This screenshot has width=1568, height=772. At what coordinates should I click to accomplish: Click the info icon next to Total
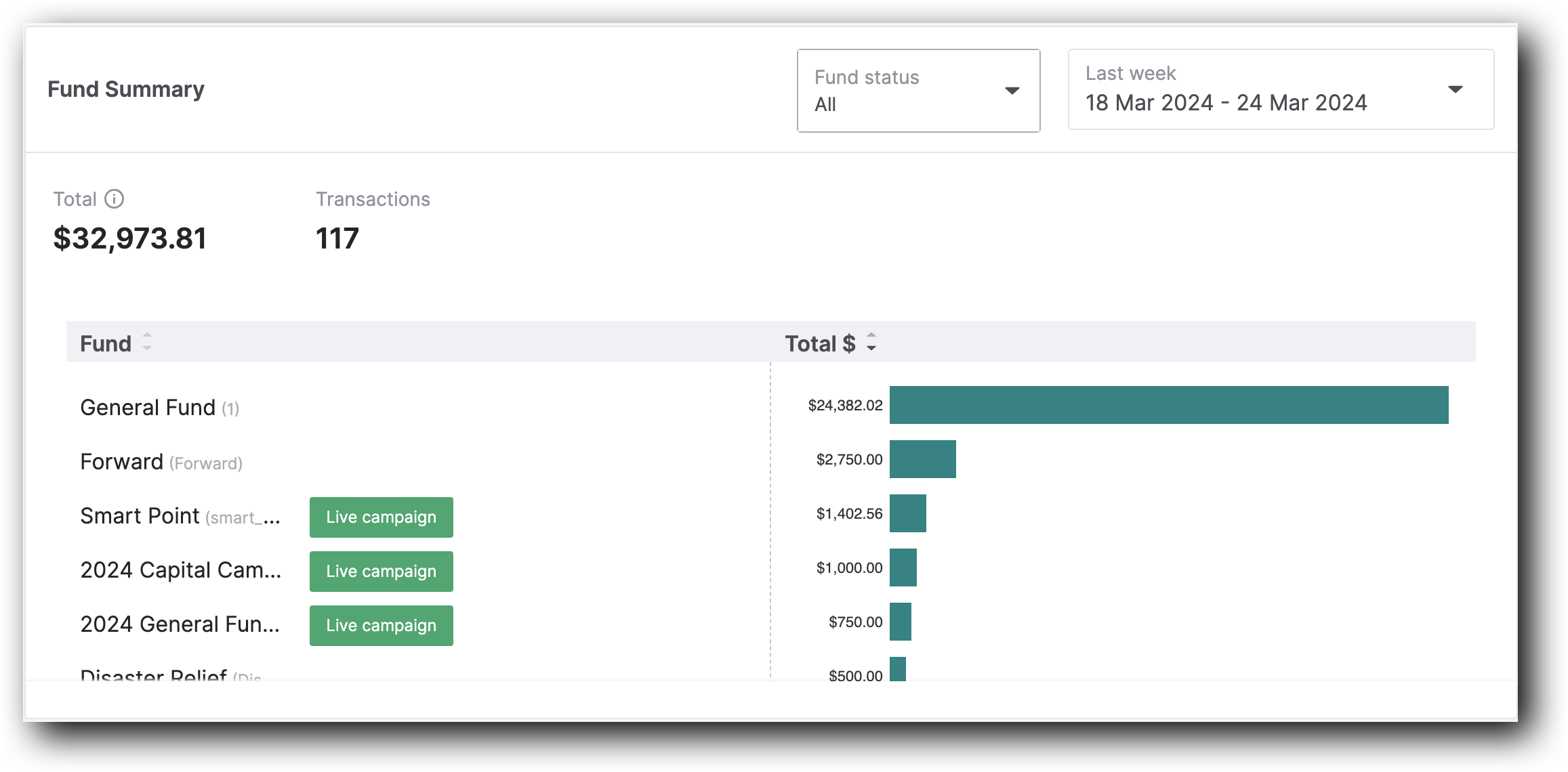coord(115,198)
